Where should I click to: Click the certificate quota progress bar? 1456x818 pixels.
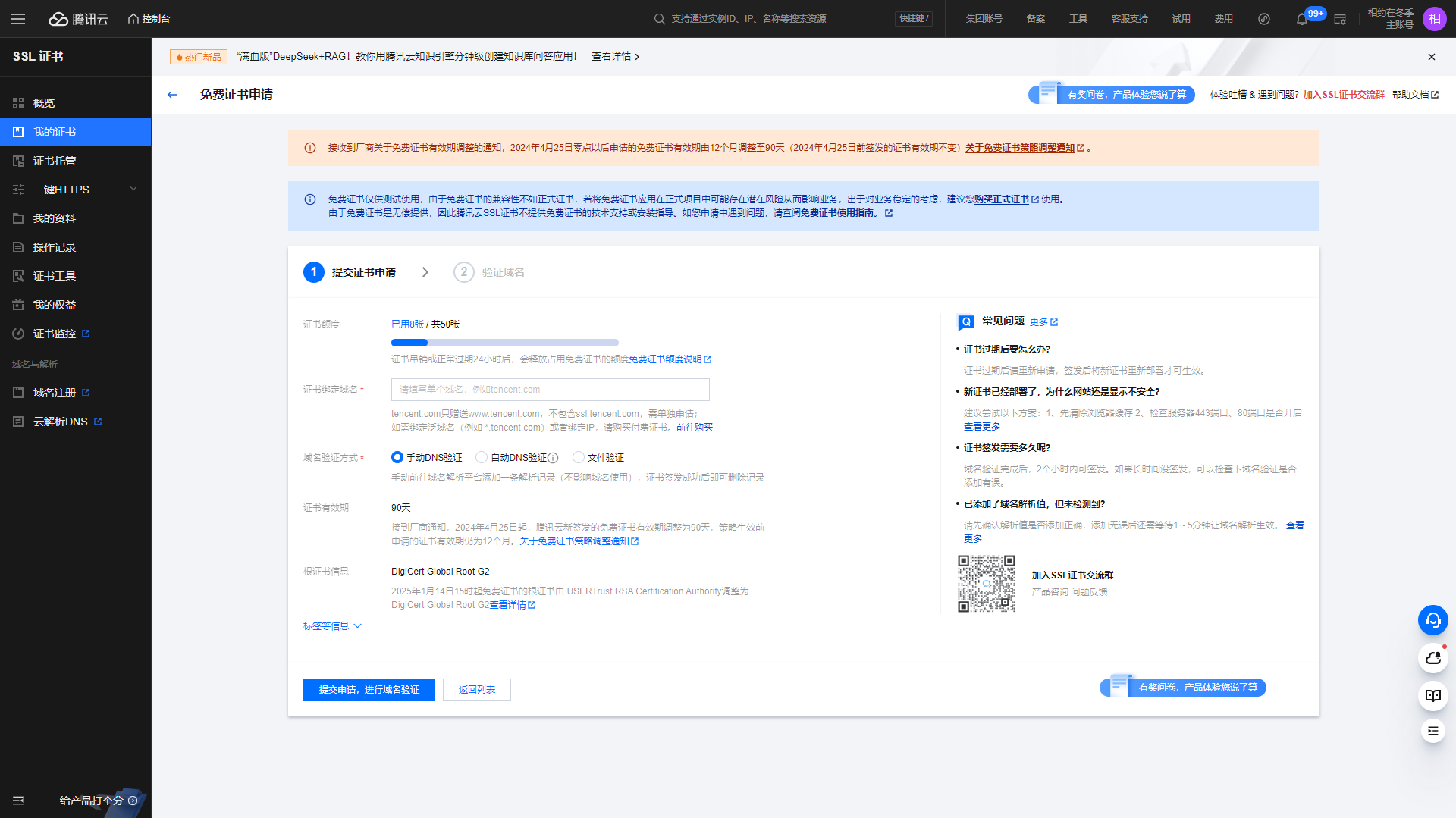504,343
